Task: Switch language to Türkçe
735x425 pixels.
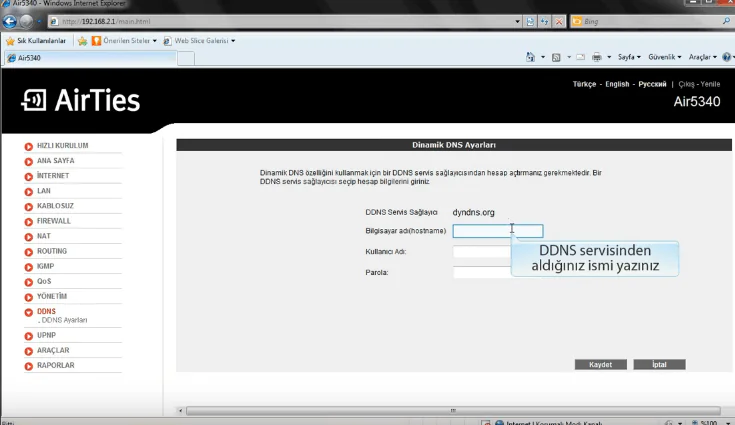Action: pyautogui.click(x=584, y=84)
